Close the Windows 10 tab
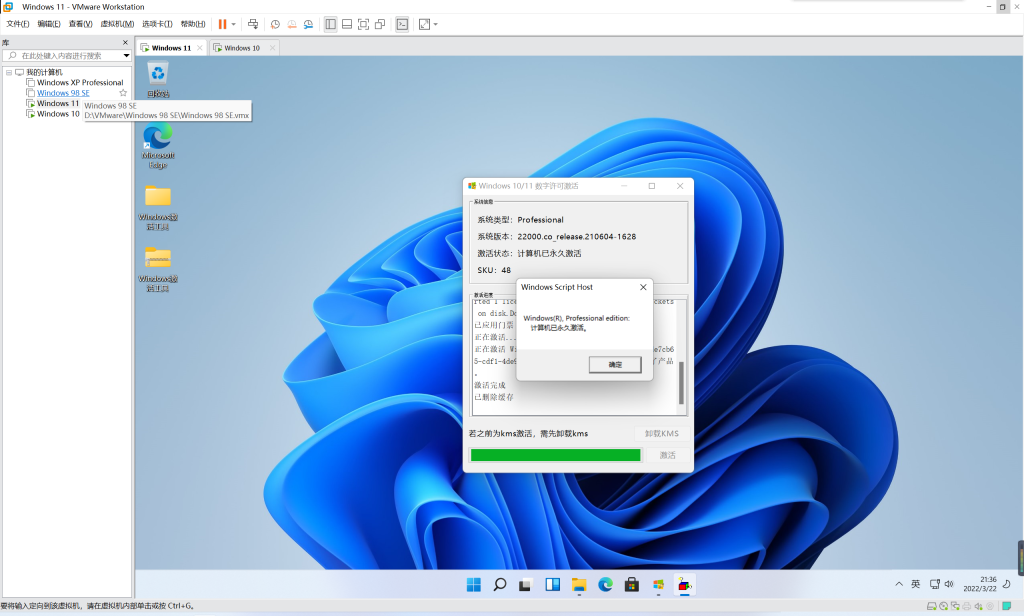The height and width of the screenshot is (616, 1024). click(x=272, y=48)
